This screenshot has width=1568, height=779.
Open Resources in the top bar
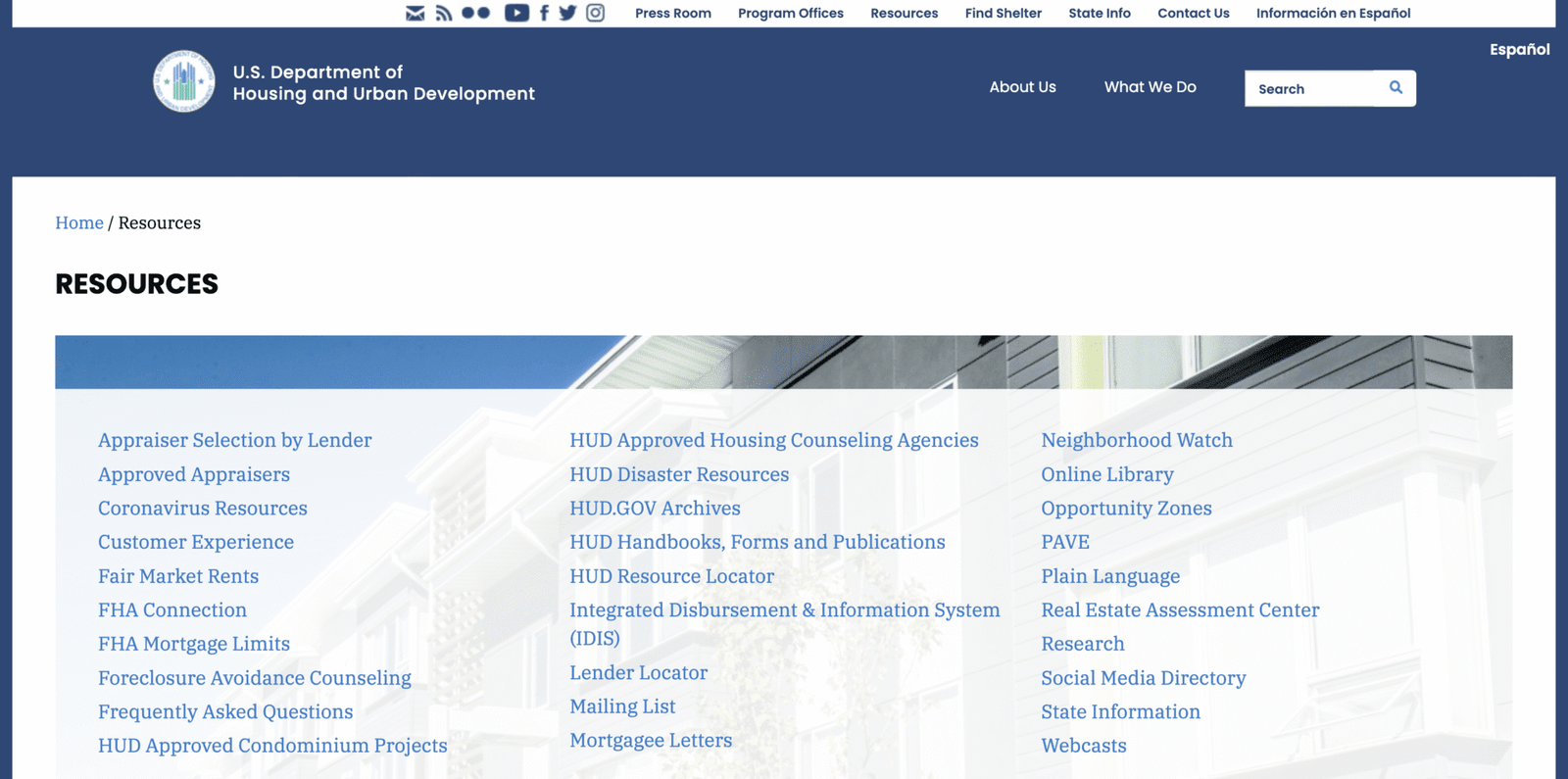tap(905, 13)
